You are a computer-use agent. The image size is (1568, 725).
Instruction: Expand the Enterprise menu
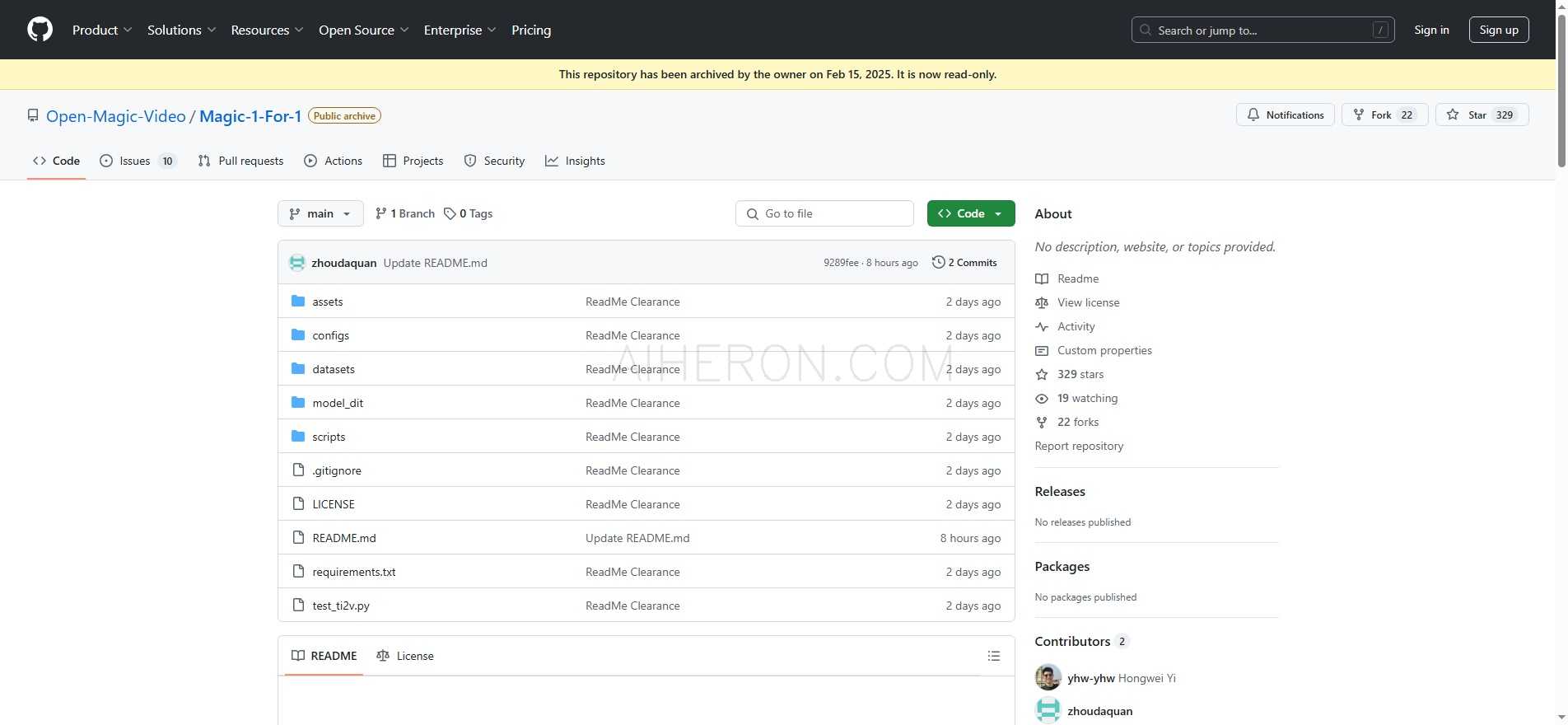pos(460,30)
